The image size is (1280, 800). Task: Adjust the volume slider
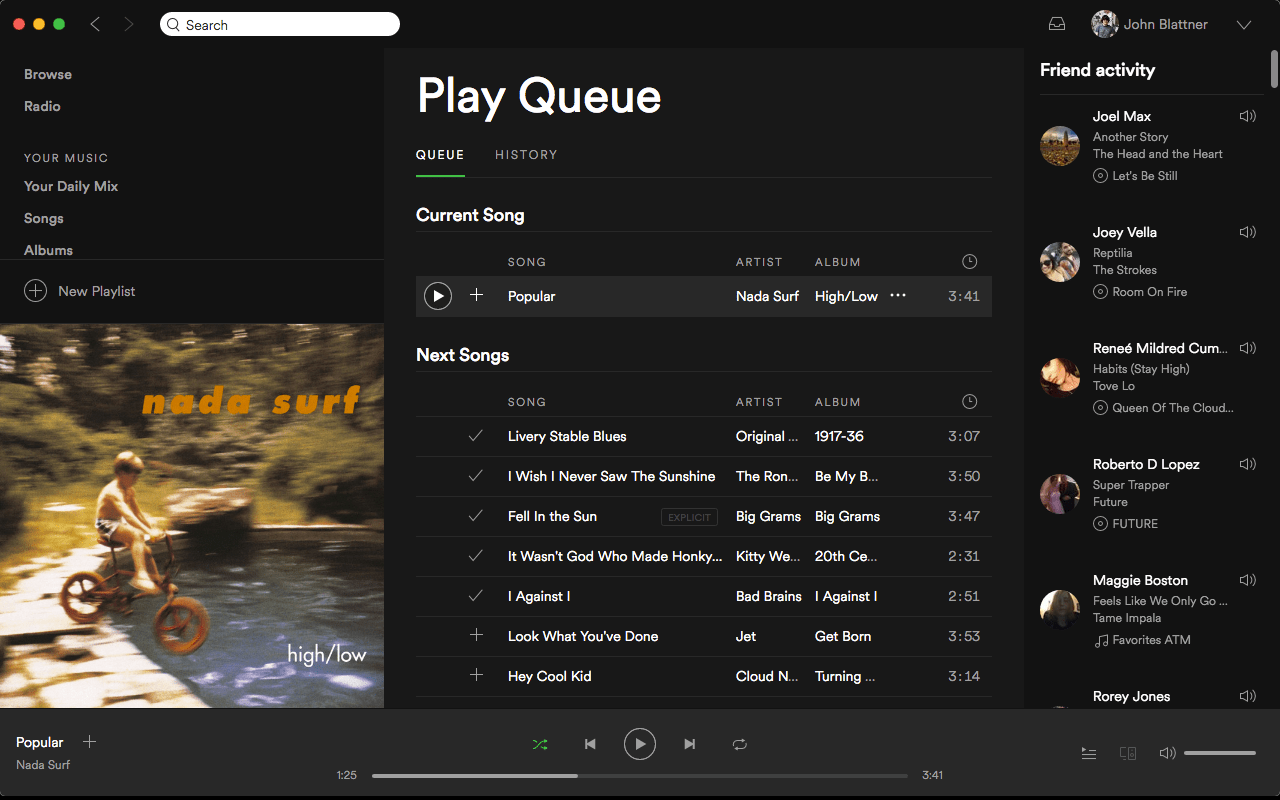pos(1220,753)
